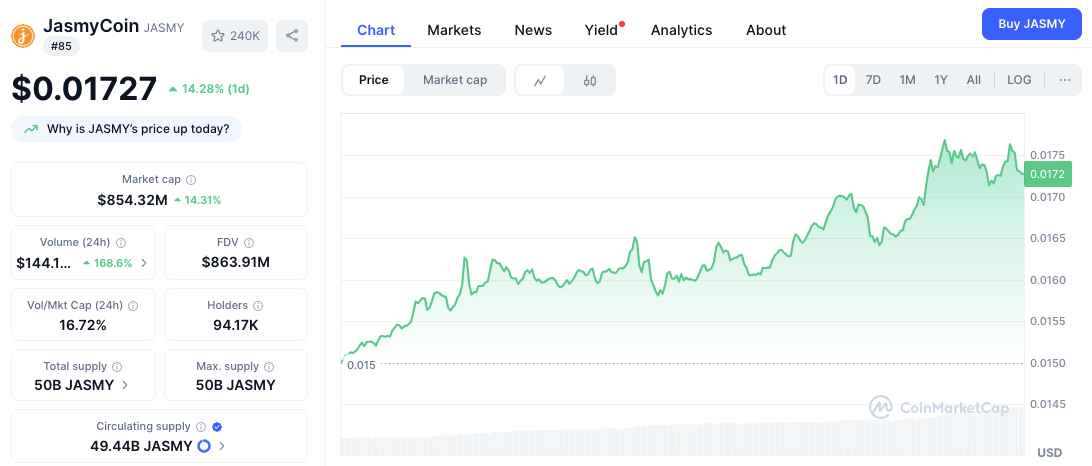This screenshot has height=466, width=1092.
Task: Open the share icon button
Action: click(292, 36)
